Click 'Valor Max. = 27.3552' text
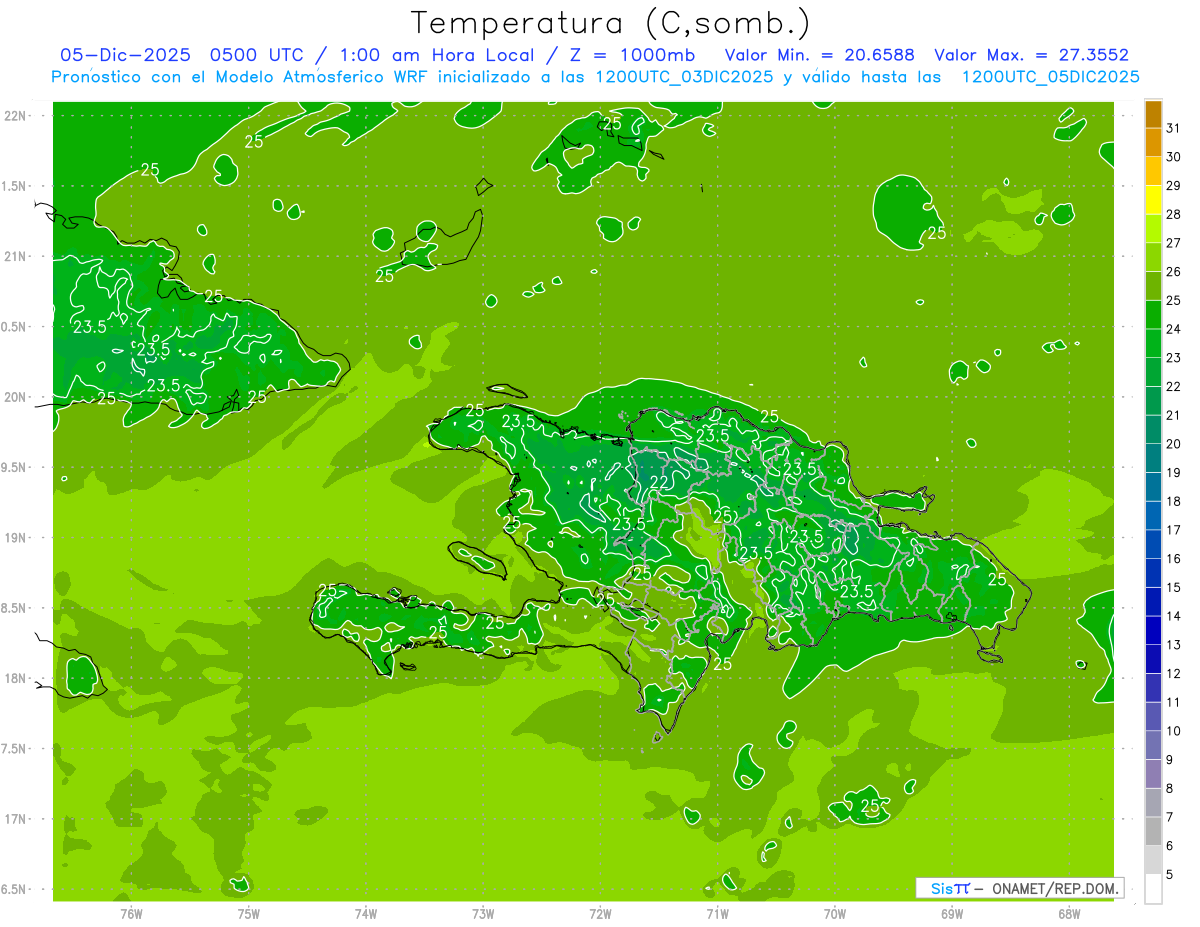 coord(1032,55)
